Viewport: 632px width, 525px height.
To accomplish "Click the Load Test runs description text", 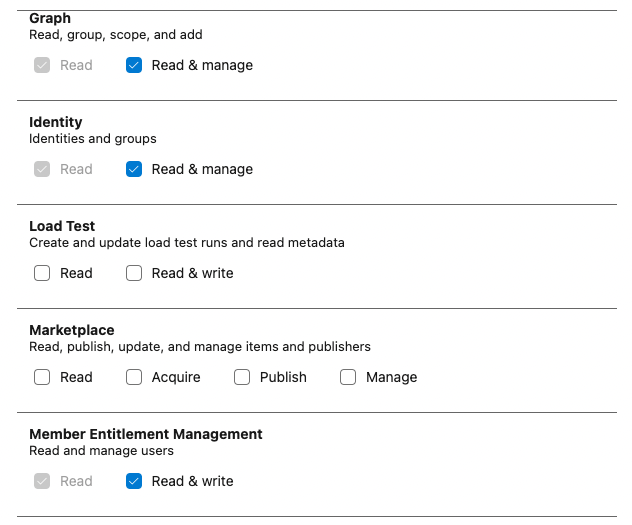I will (187, 243).
